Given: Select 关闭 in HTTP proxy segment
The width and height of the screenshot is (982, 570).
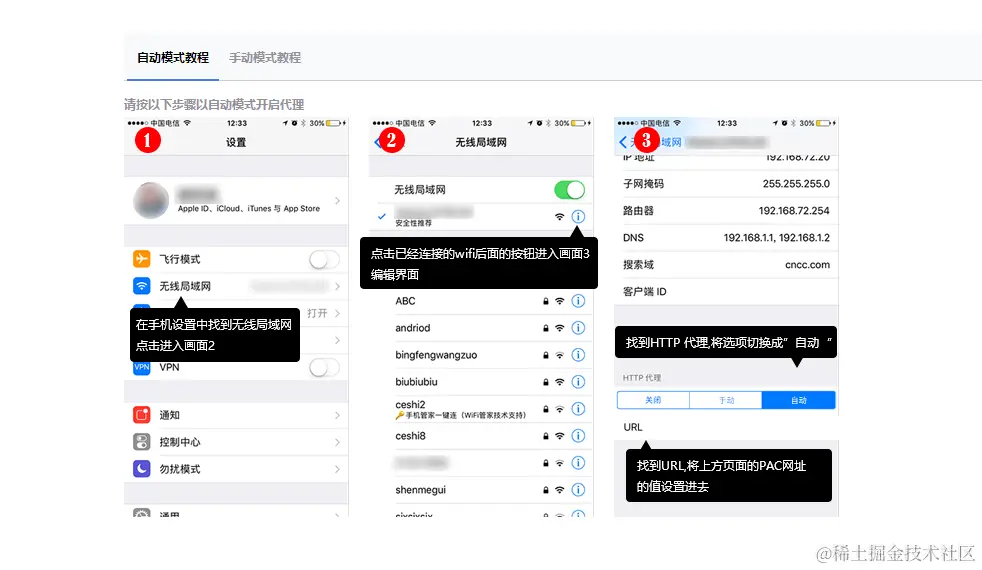Looking at the screenshot, I should (653, 400).
